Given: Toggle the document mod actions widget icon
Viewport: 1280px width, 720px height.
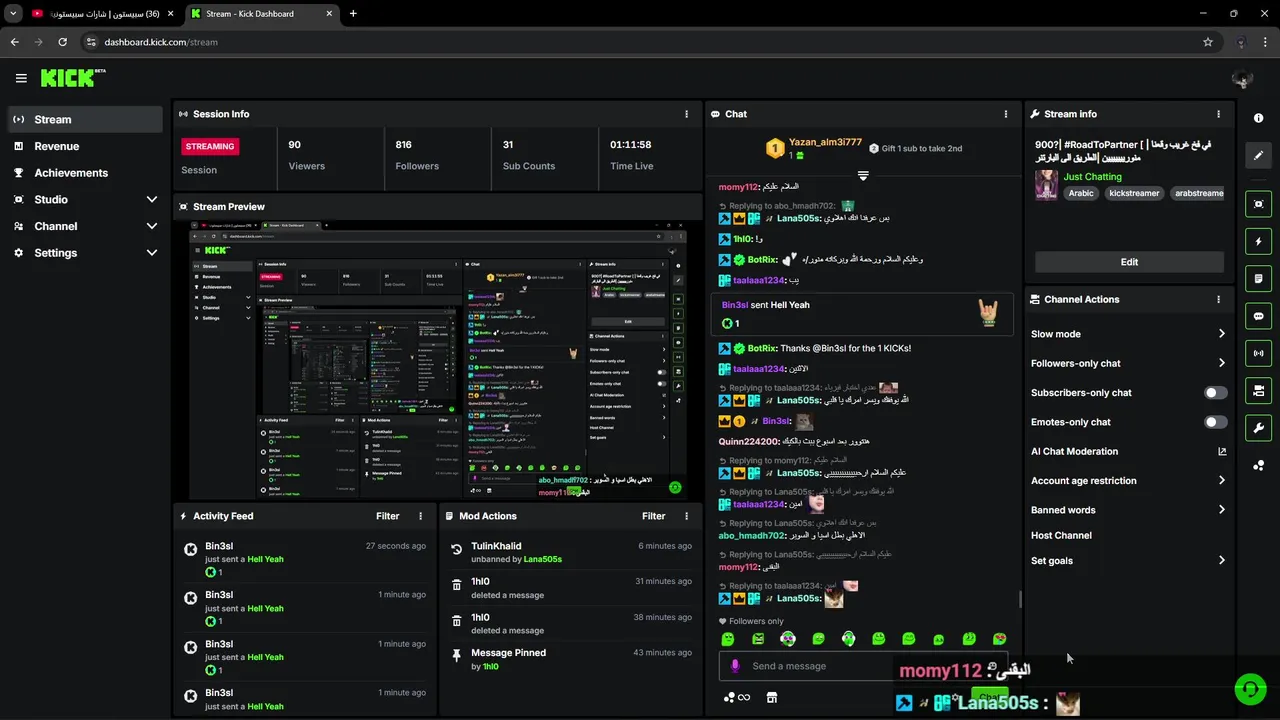Looking at the screenshot, I should point(1258,278).
